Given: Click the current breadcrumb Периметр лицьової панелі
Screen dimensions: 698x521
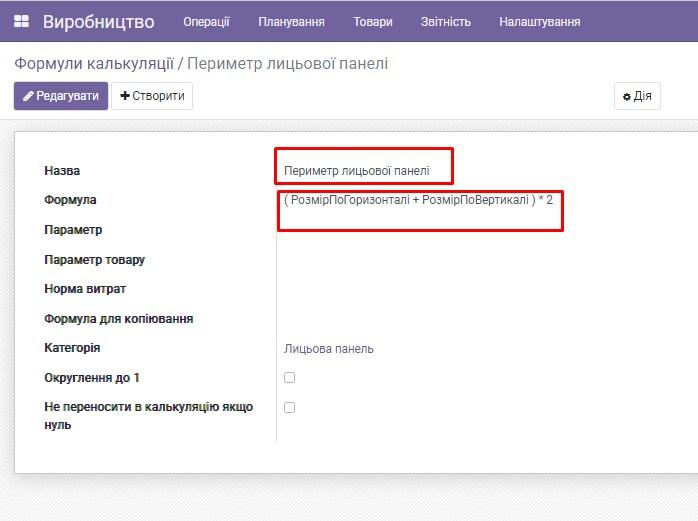Looking at the screenshot, I should point(288,63).
